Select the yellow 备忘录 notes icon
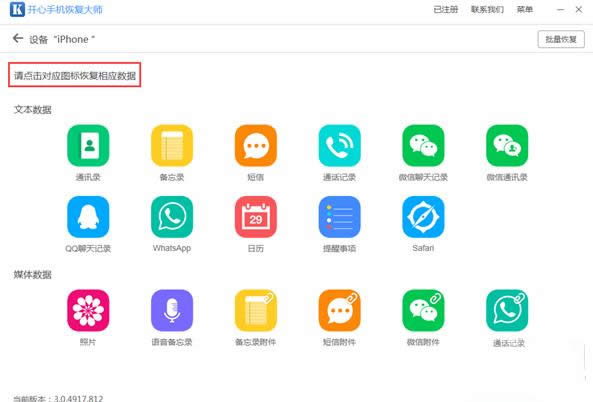This screenshot has height=402, width=593. tap(172, 146)
